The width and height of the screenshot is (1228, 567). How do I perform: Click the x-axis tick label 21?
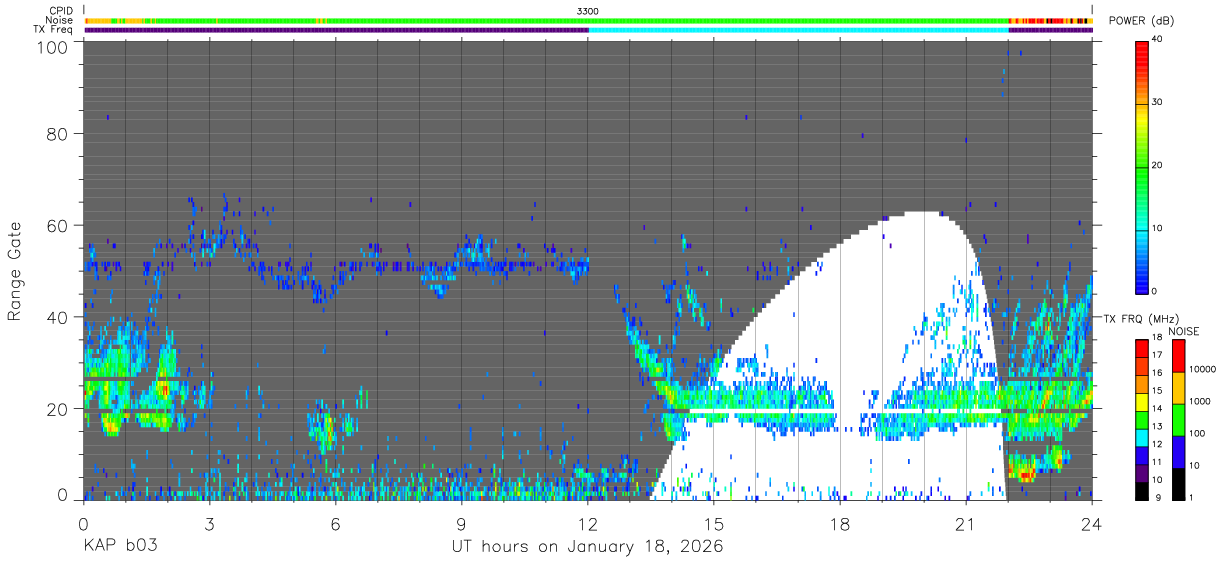pyautogui.click(x=966, y=524)
